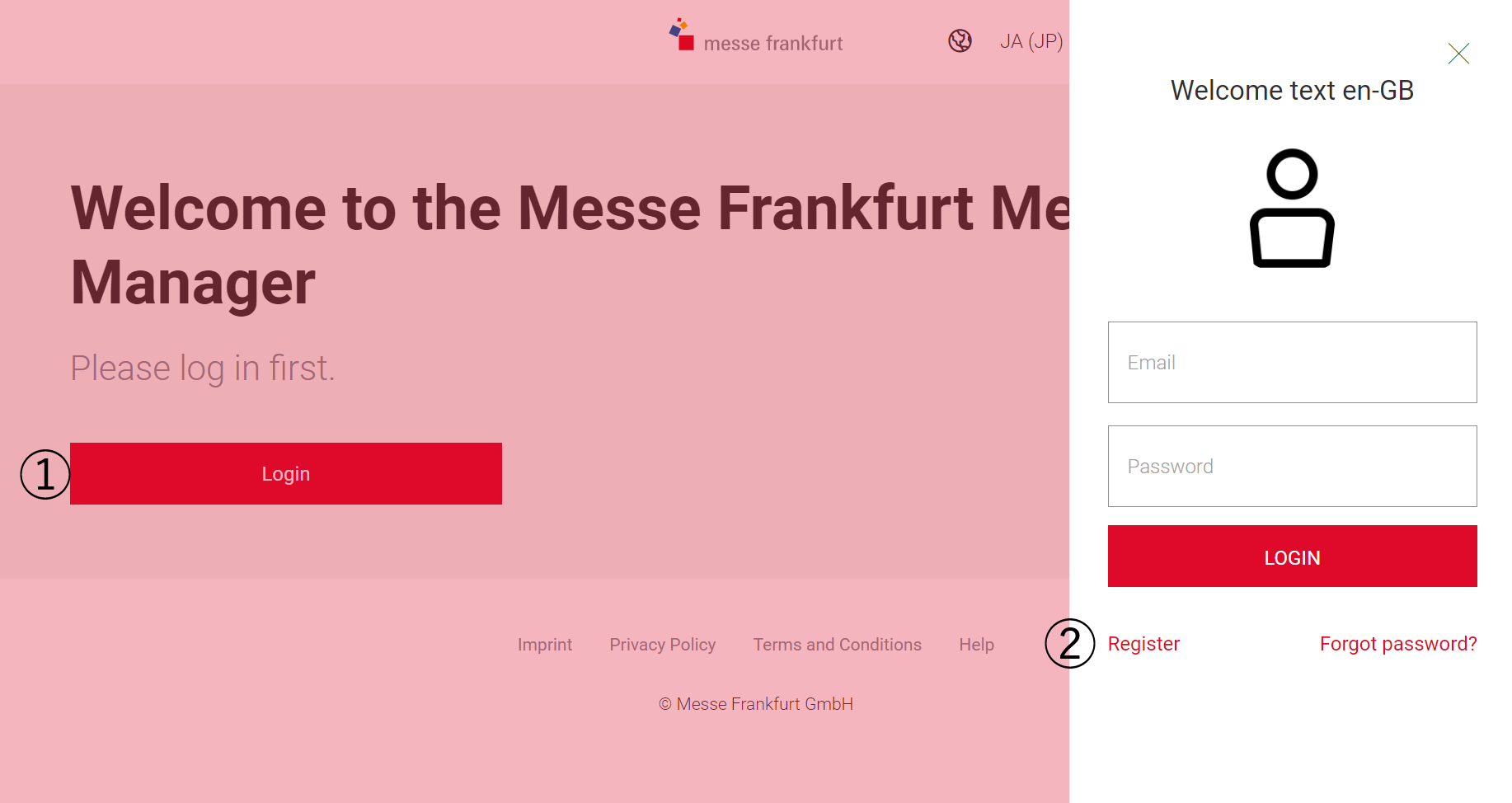Click the Welcome text en-GB heading
Image resolution: width=1512 pixels, height=803 pixels.
[x=1292, y=90]
